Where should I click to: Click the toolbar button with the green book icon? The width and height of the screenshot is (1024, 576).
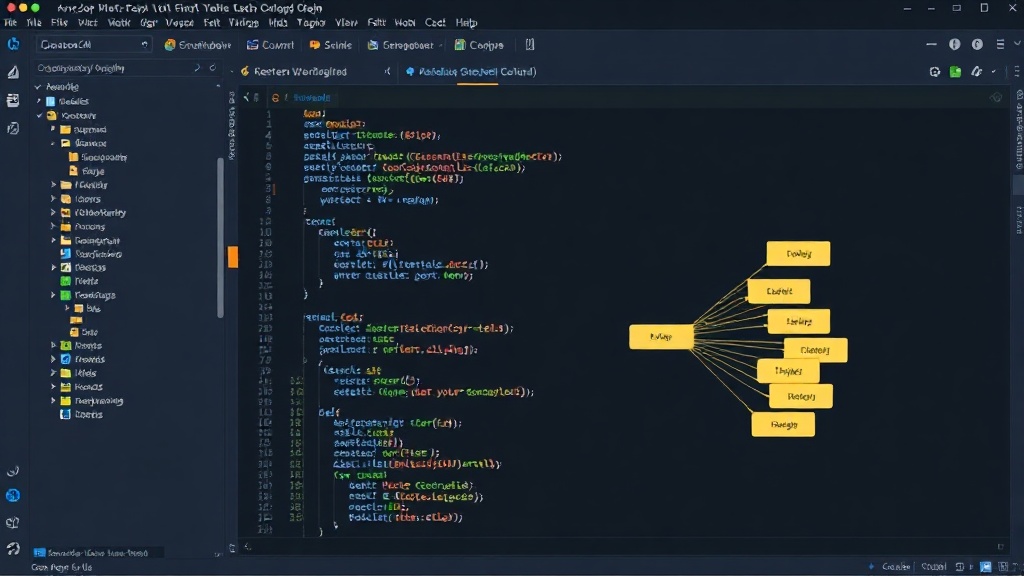pyautogui.click(x=479, y=45)
